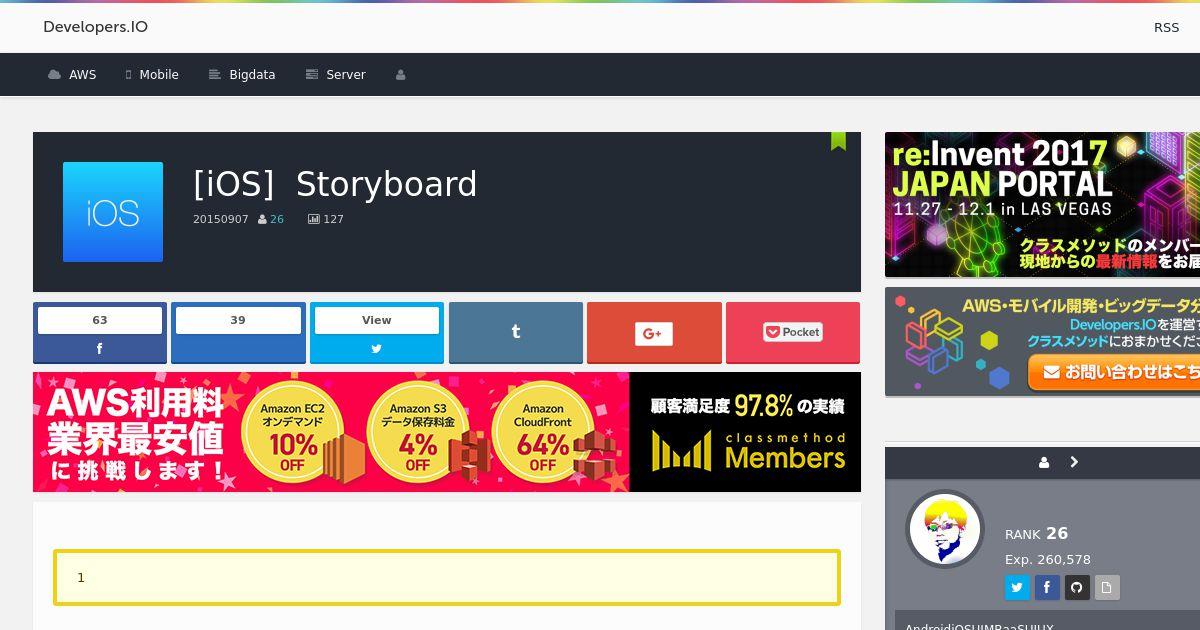Screen dimensions: 1200x630
Task: Click the Twitter bird icon on share button
Action: 377,349
